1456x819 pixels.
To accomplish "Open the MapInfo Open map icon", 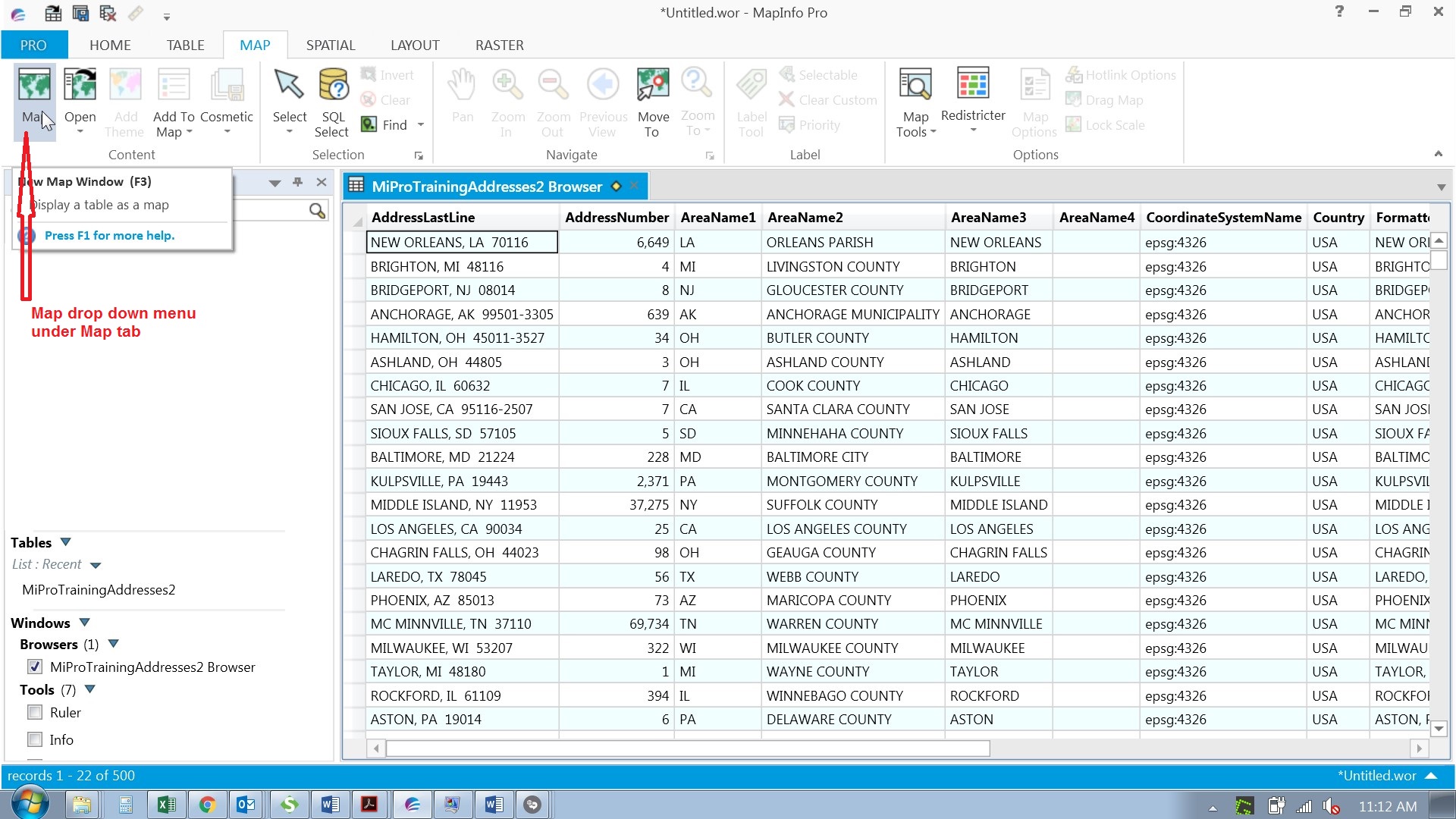I will pos(80,85).
